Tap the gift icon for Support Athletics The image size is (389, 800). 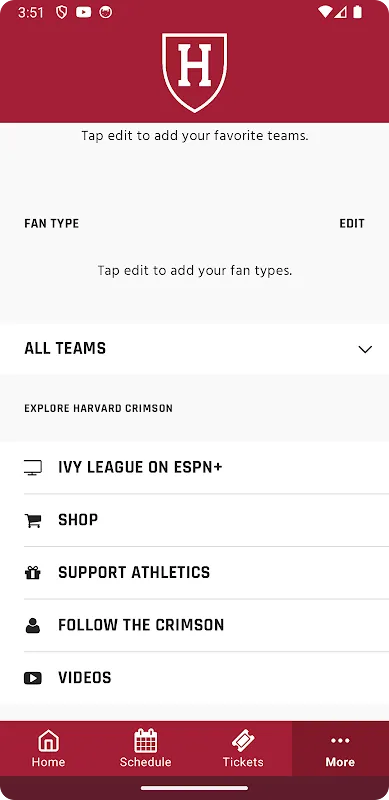tap(33, 573)
